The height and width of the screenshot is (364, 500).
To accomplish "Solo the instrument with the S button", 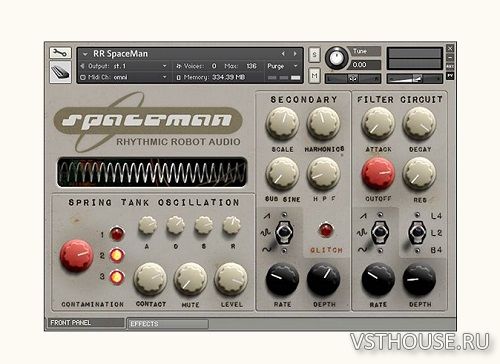I will click(x=314, y=55).
